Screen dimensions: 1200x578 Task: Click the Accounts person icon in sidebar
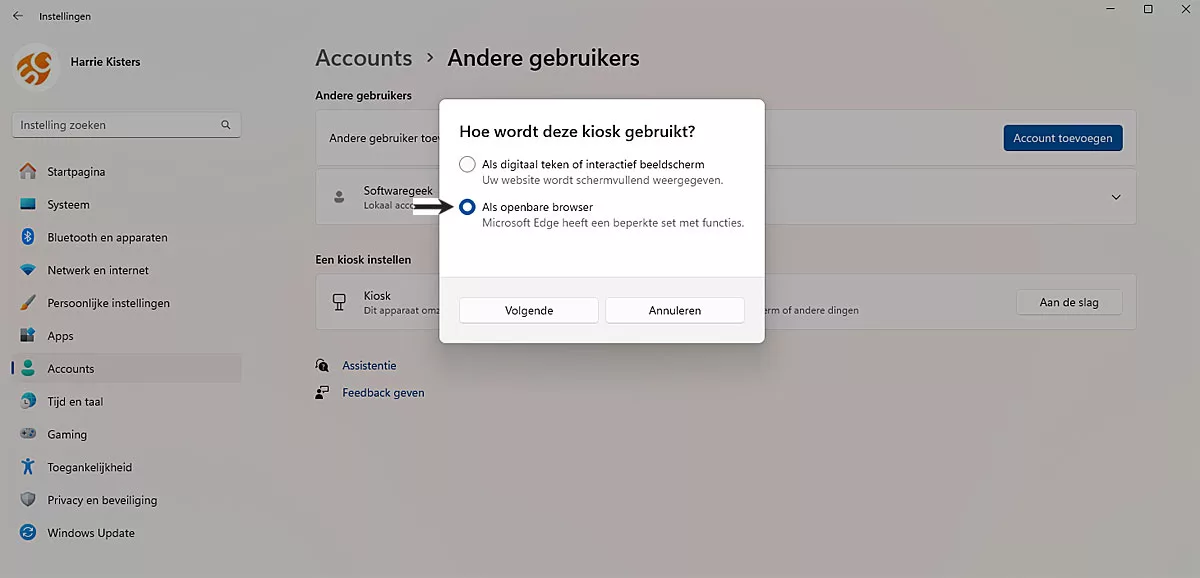(28, 368)
